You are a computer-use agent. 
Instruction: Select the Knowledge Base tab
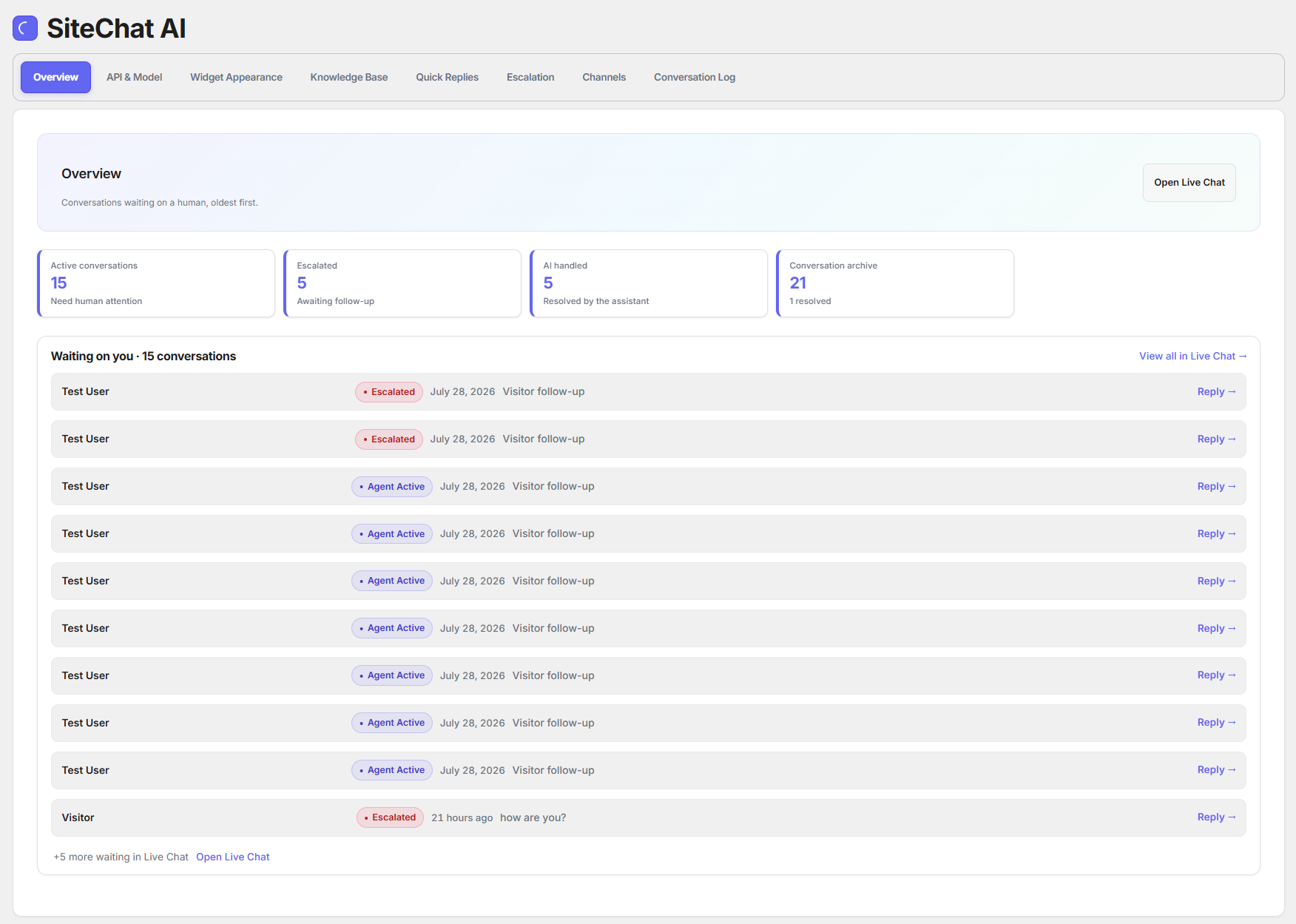pyautogui.click(x=349, y=77)
